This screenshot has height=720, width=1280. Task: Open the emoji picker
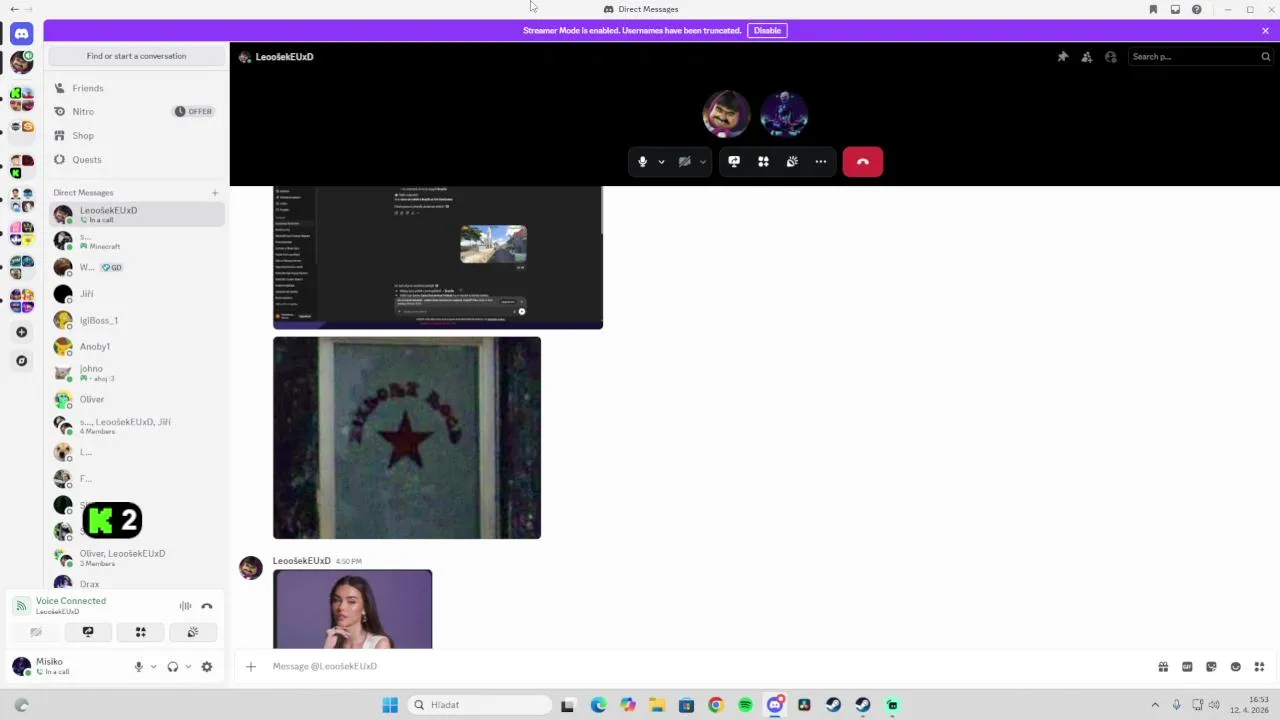click(x=1235, y=667)
